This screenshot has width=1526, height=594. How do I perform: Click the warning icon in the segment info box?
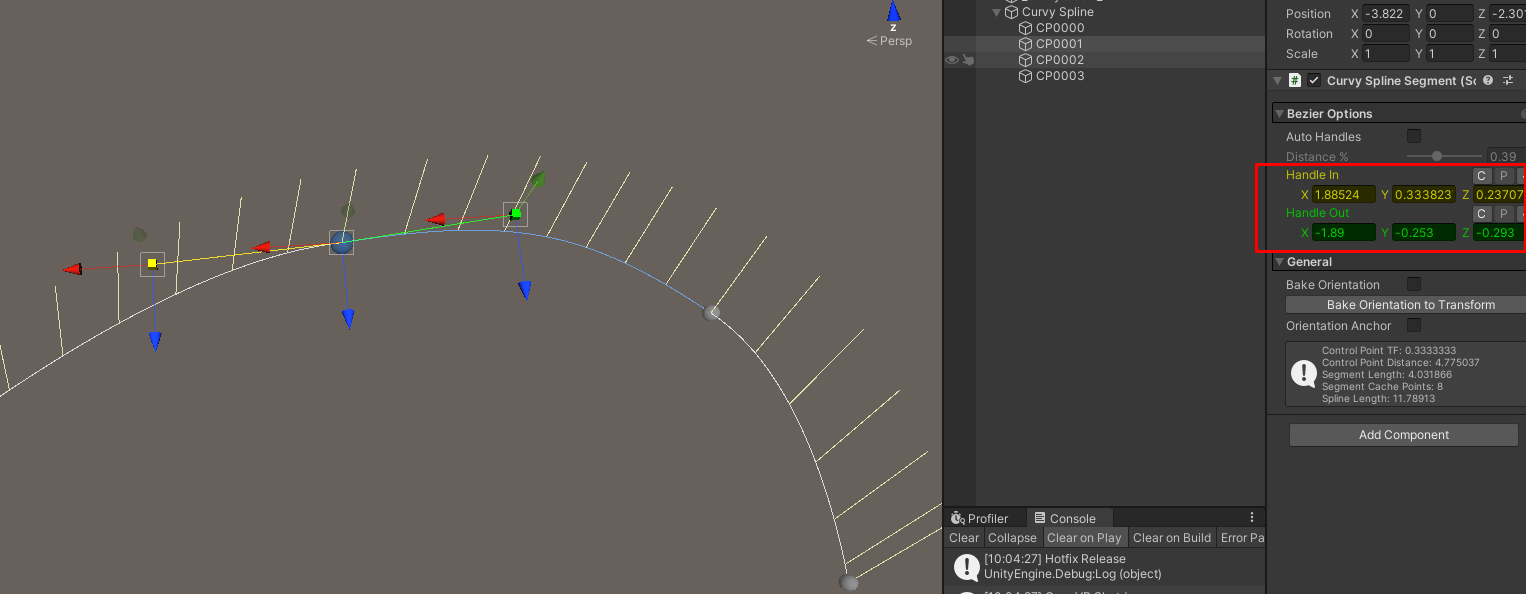click(x=1302, y=373)
